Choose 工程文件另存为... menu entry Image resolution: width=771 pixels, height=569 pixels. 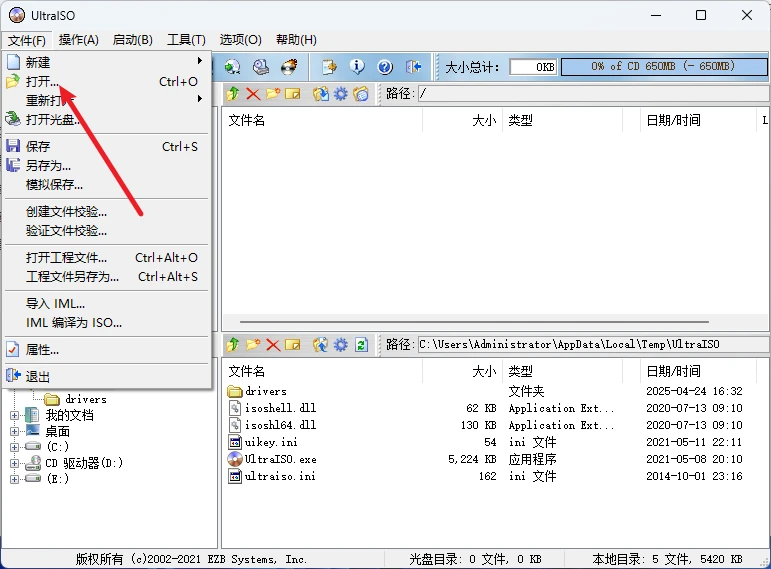click(x=107, y=277)
